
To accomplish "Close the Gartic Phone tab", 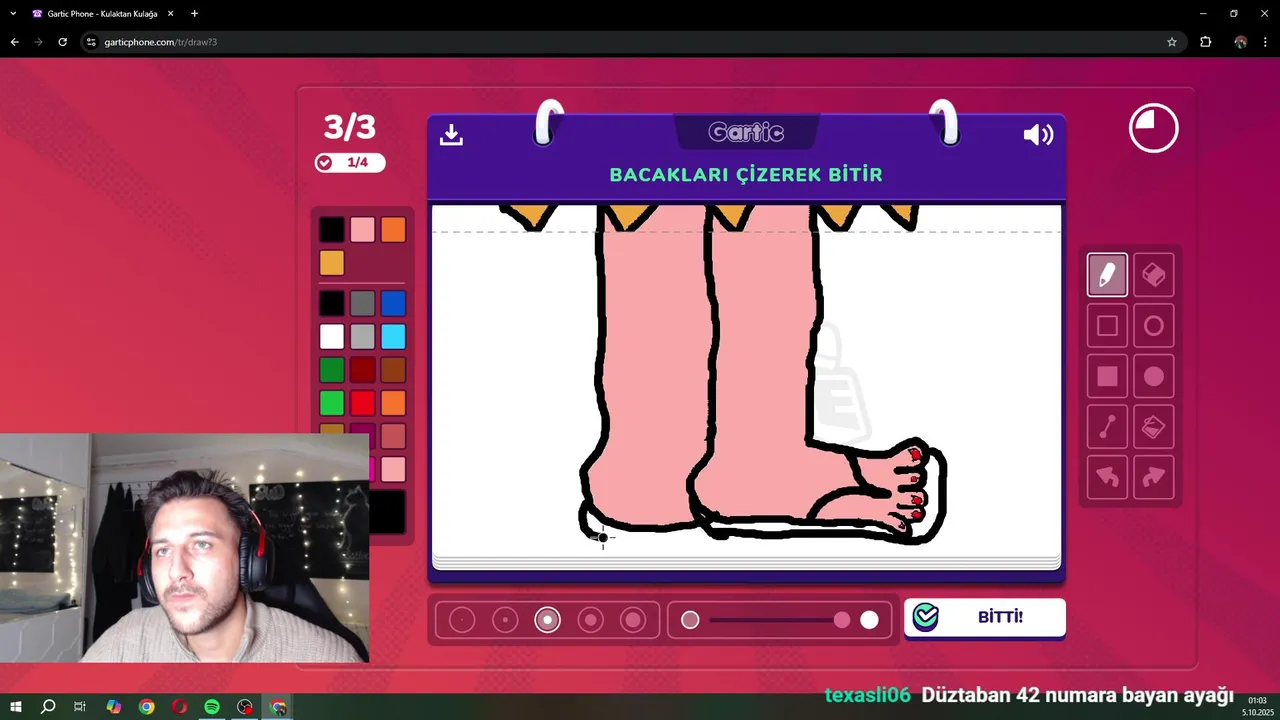I will point(170,14).
